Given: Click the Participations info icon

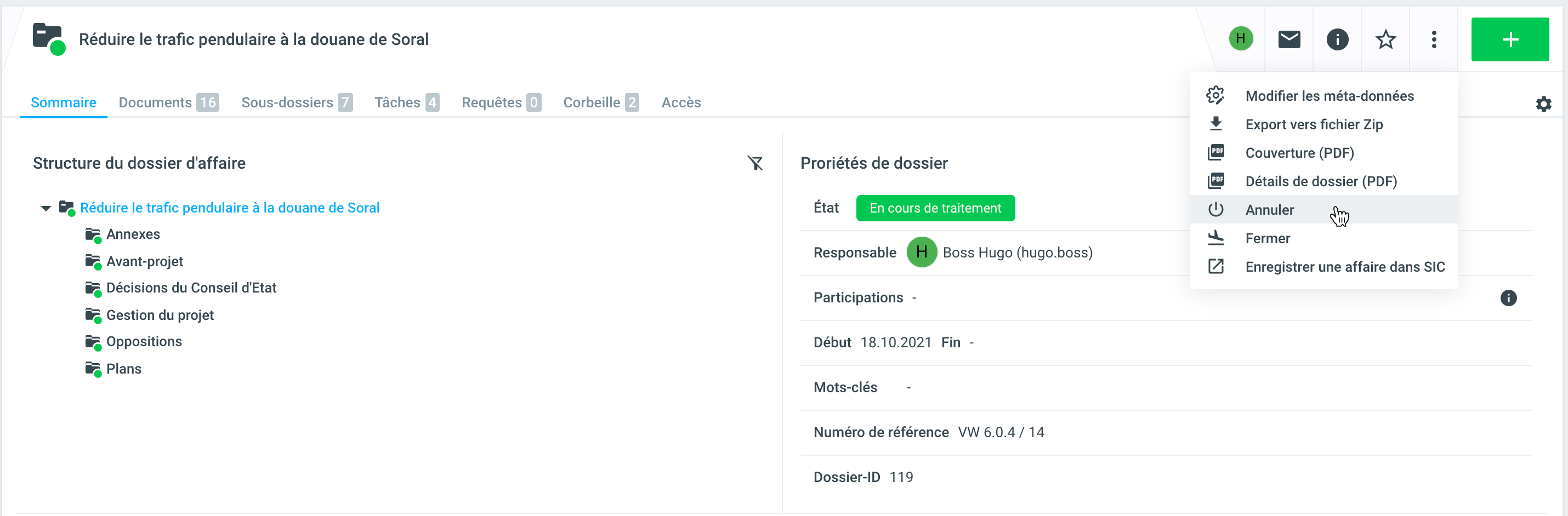Looking at the screenshot, I should pyautogui.click(x=1508, y=298).
